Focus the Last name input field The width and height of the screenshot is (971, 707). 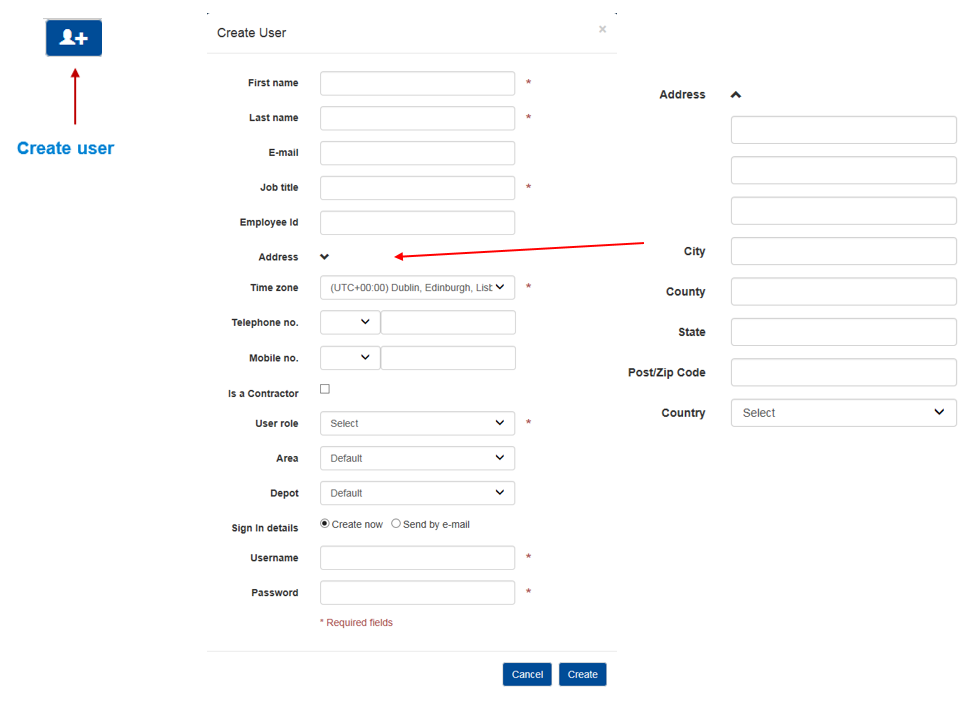(417, 118)
